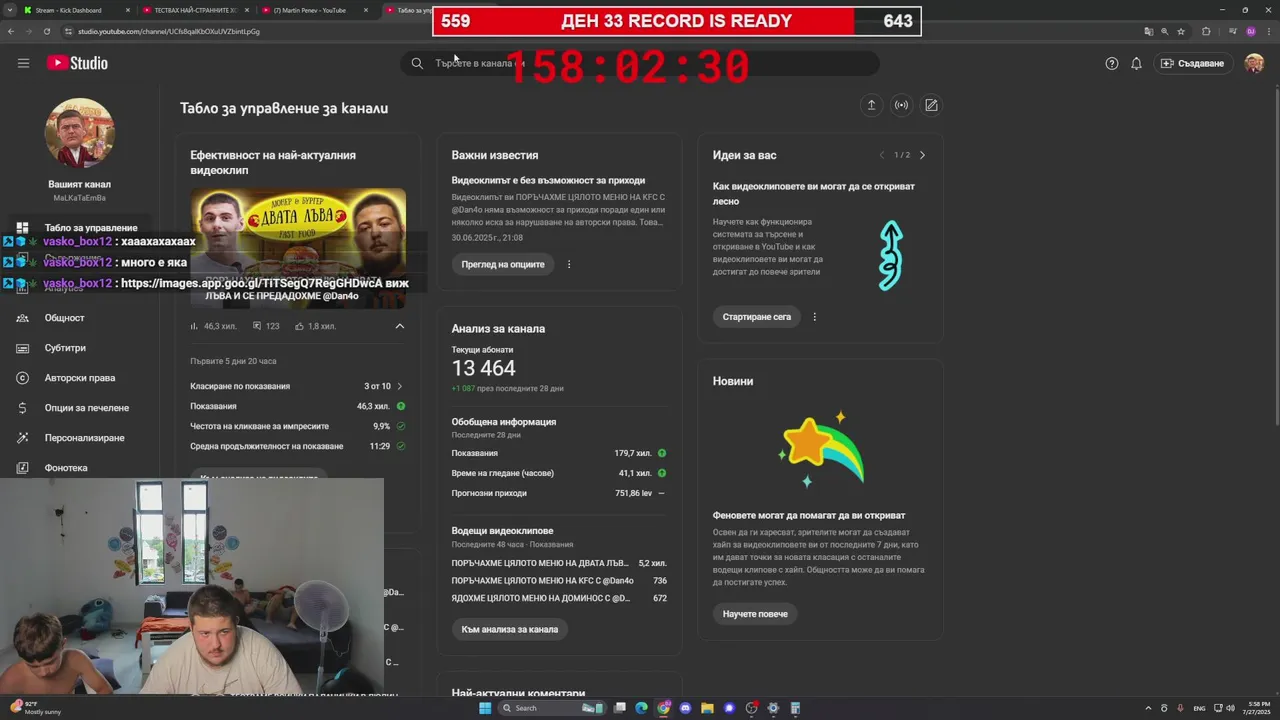Click the comments count 123

(x=266, y=326)
